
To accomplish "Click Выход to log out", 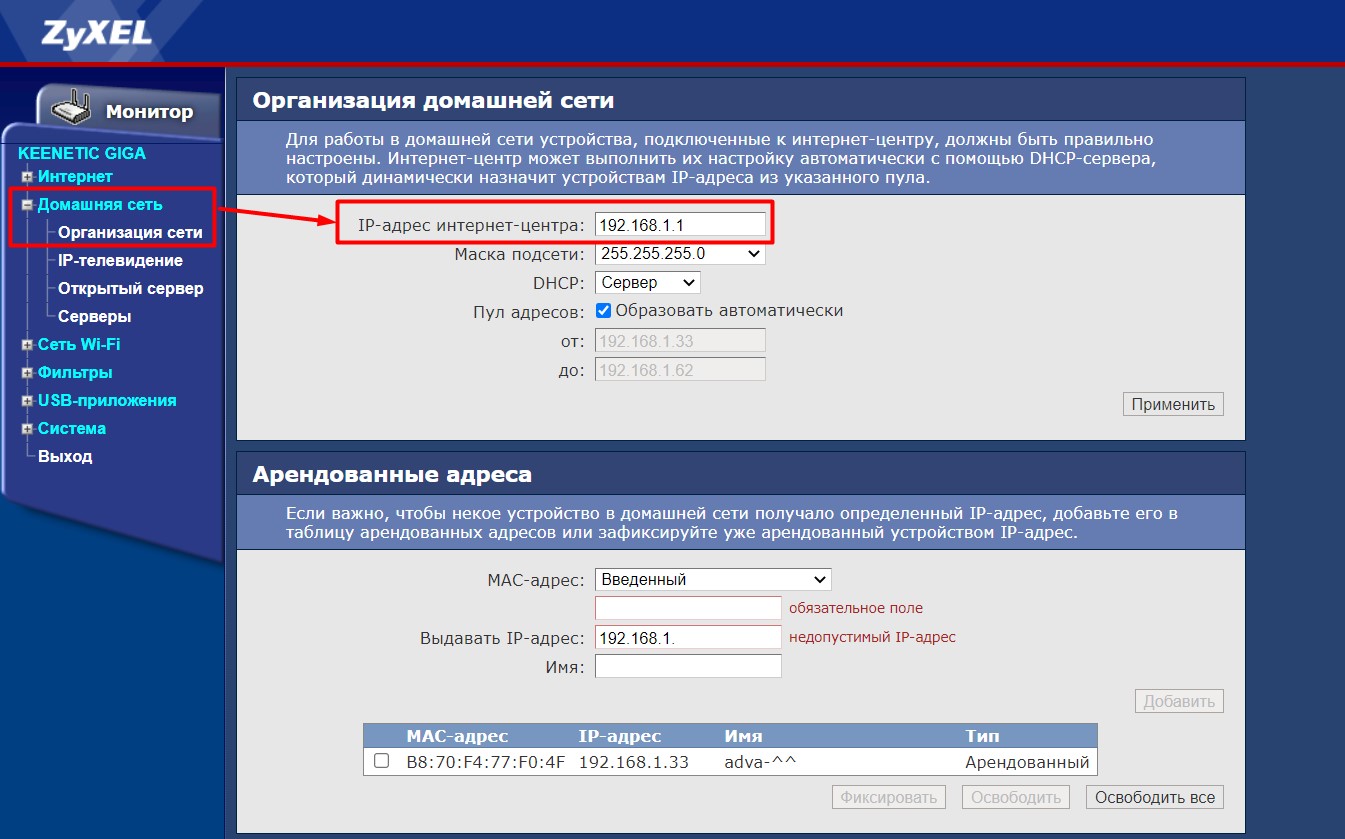I will 65,457.
